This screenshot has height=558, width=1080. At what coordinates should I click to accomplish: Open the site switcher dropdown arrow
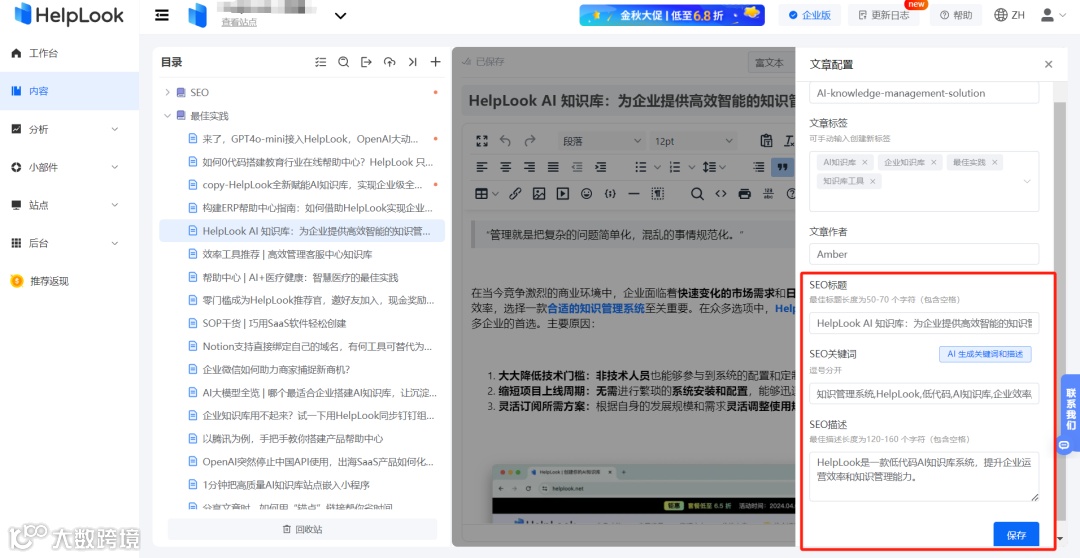tap(340, 16)
